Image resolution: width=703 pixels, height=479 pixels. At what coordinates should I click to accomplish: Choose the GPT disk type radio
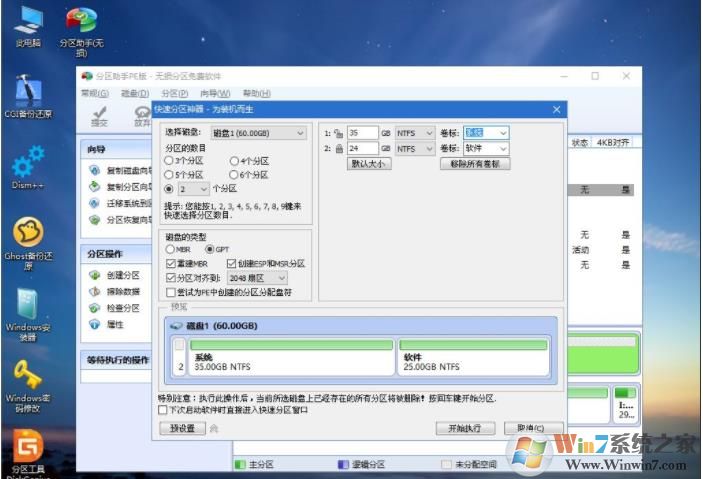click(x=209, y=249)
